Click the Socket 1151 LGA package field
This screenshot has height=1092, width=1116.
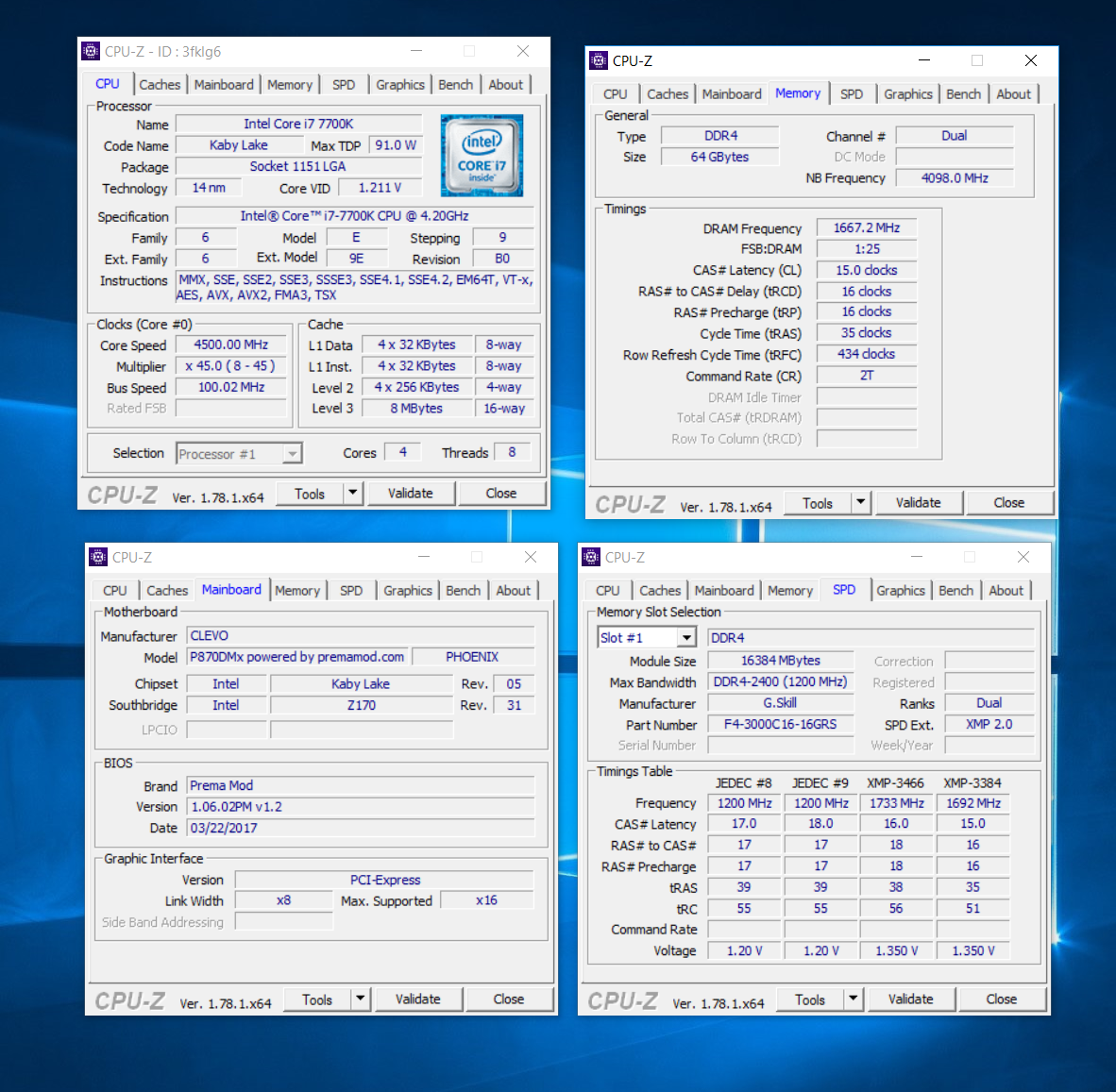298,166
